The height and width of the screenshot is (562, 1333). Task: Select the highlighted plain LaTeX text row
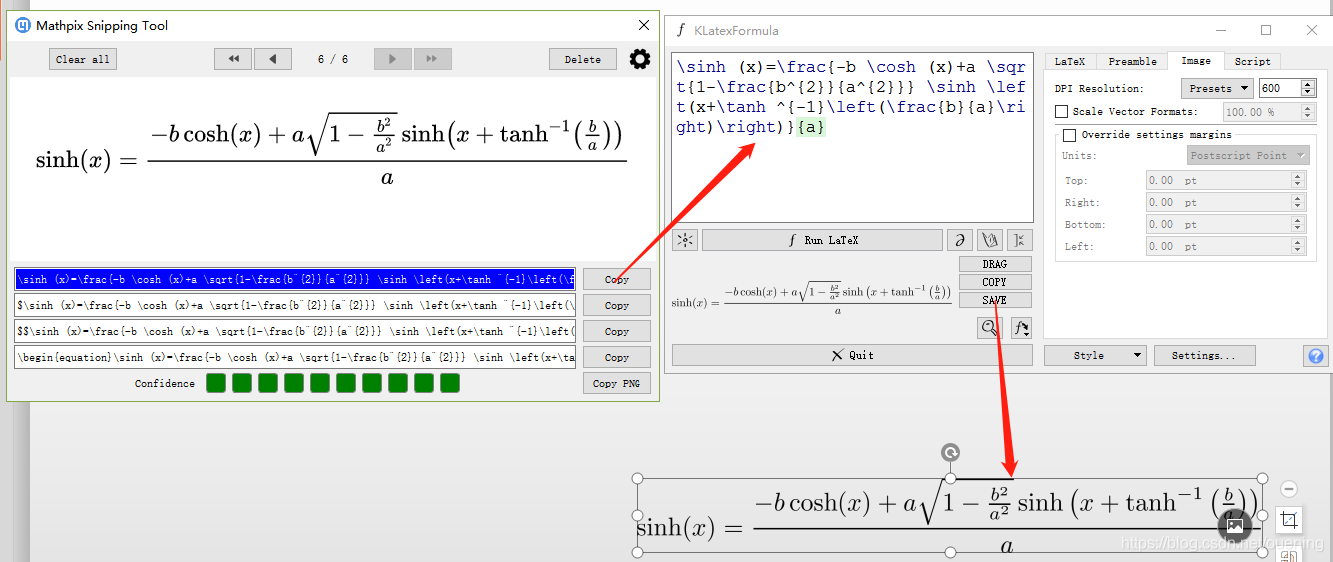[x=295, y=279]
